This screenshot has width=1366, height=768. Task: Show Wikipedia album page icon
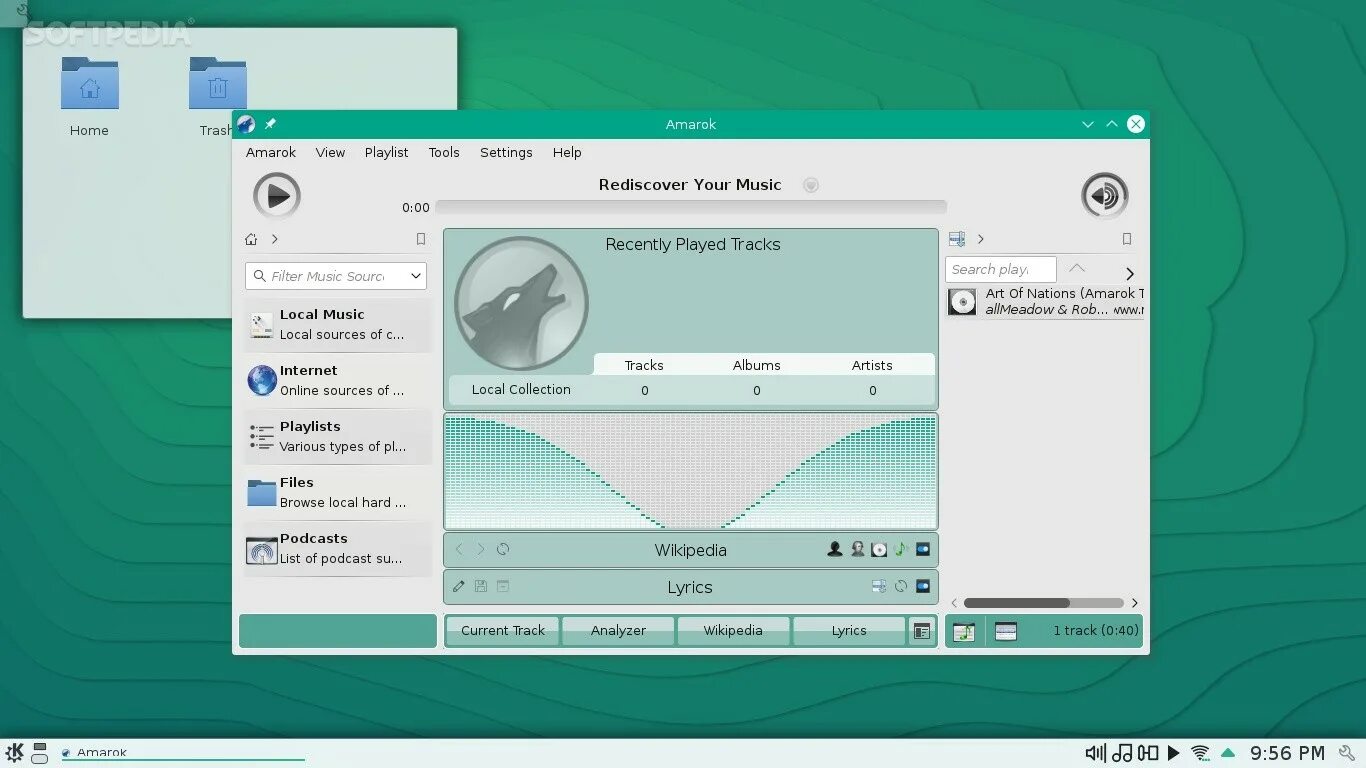pyautogui.click(x=879, y=549)
